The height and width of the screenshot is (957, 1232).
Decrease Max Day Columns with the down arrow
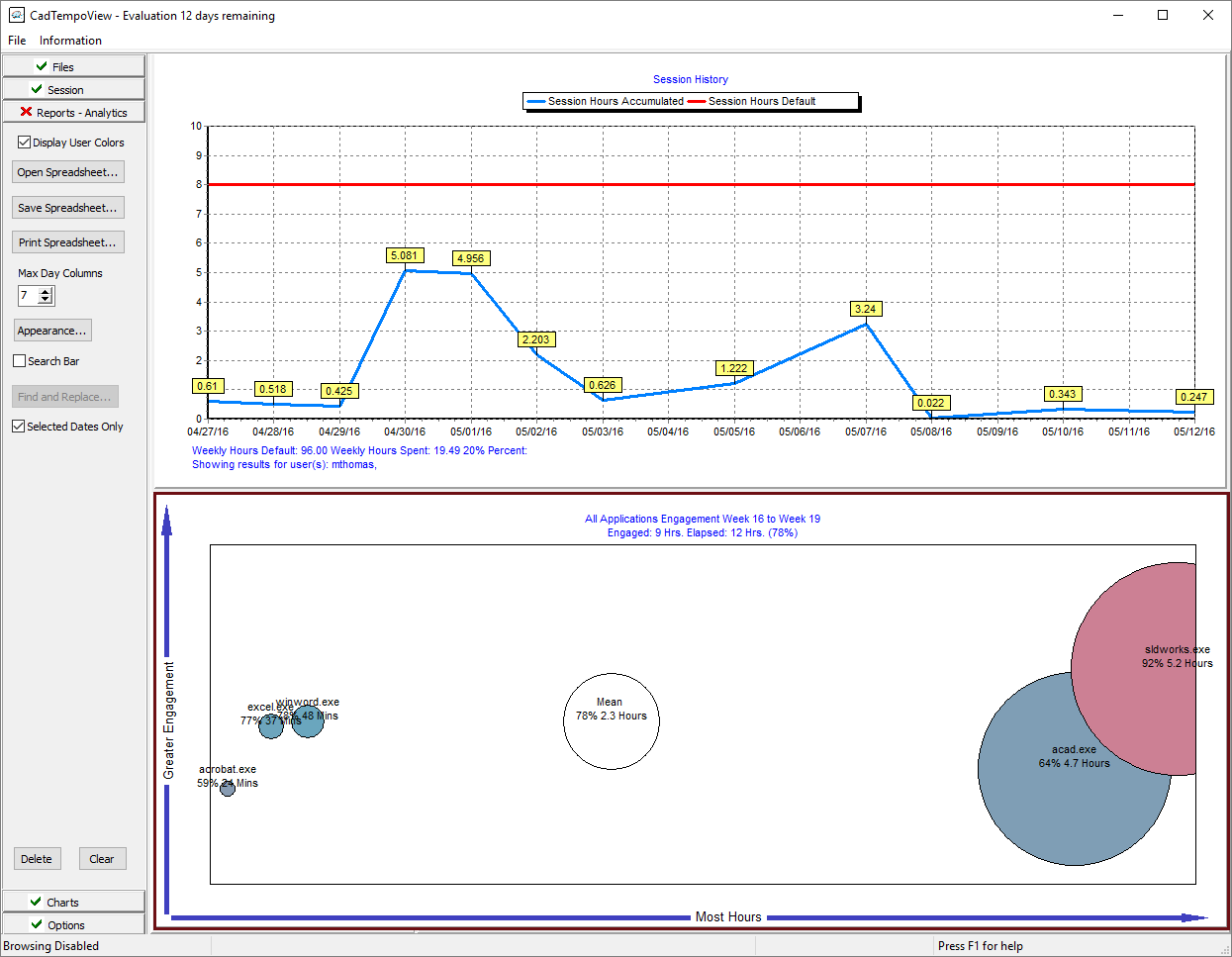point(46,300)
